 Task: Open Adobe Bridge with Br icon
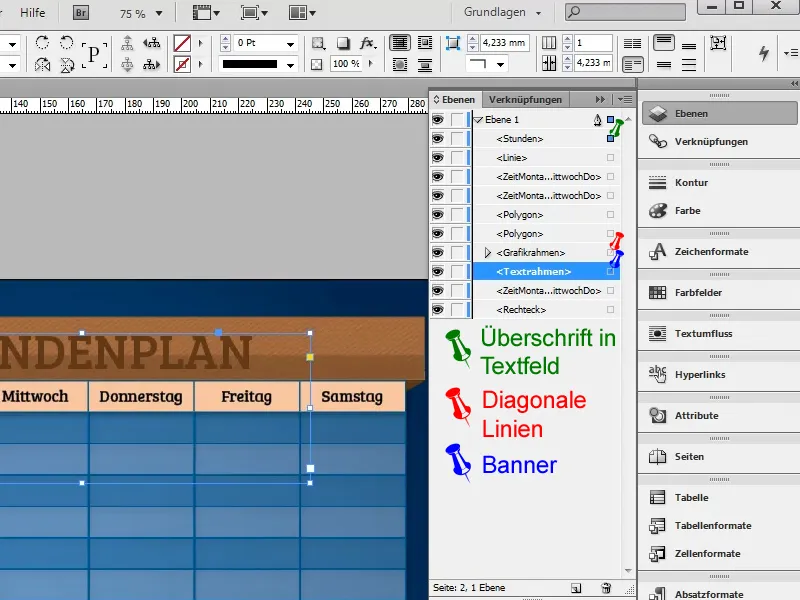tap(81, 13)
